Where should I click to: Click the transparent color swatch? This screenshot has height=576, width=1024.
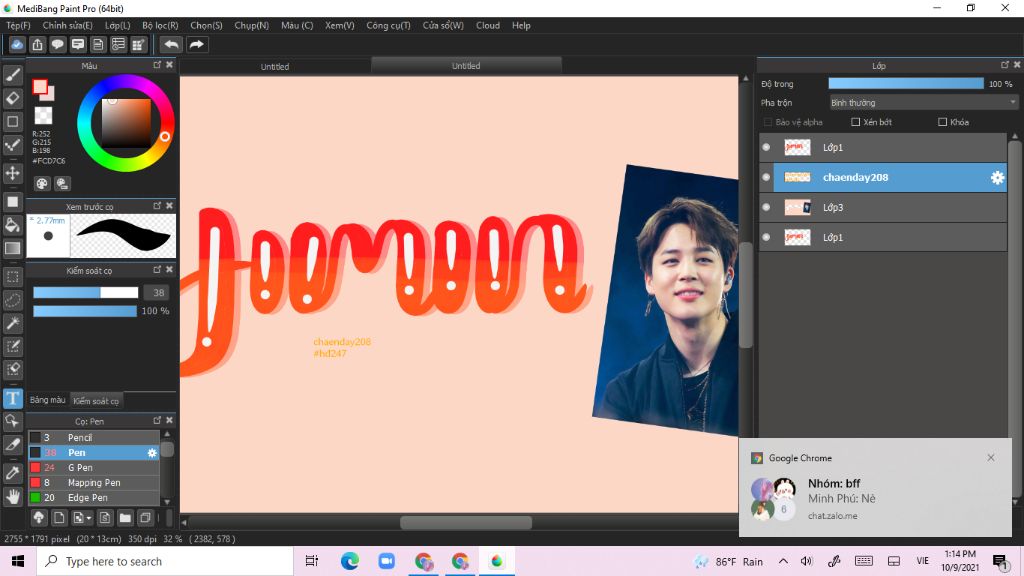tap(43, 116)
